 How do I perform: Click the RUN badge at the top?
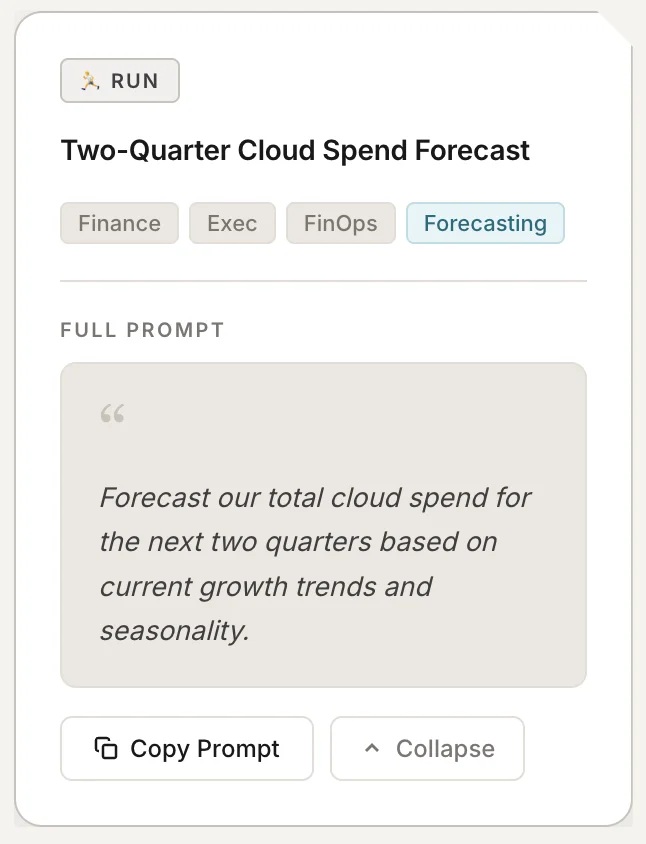(120, 80)
